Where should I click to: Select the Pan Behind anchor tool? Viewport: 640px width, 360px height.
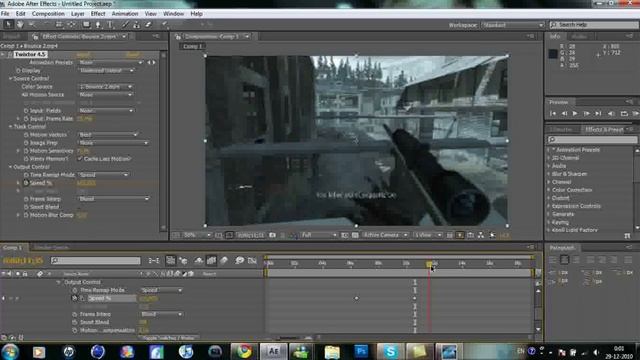tap(72, 24)
